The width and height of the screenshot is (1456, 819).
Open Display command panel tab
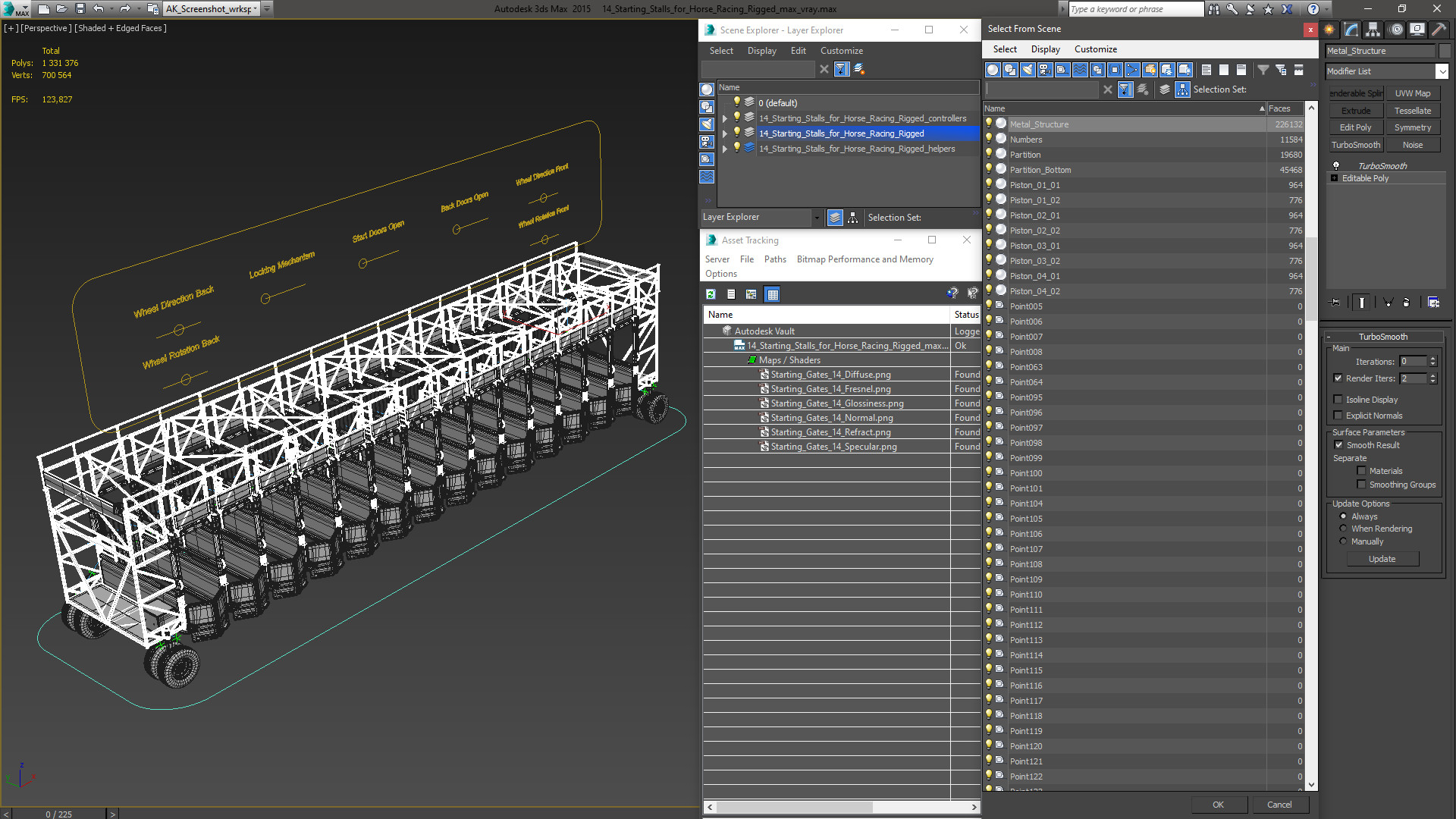[x=1417, y=30]
